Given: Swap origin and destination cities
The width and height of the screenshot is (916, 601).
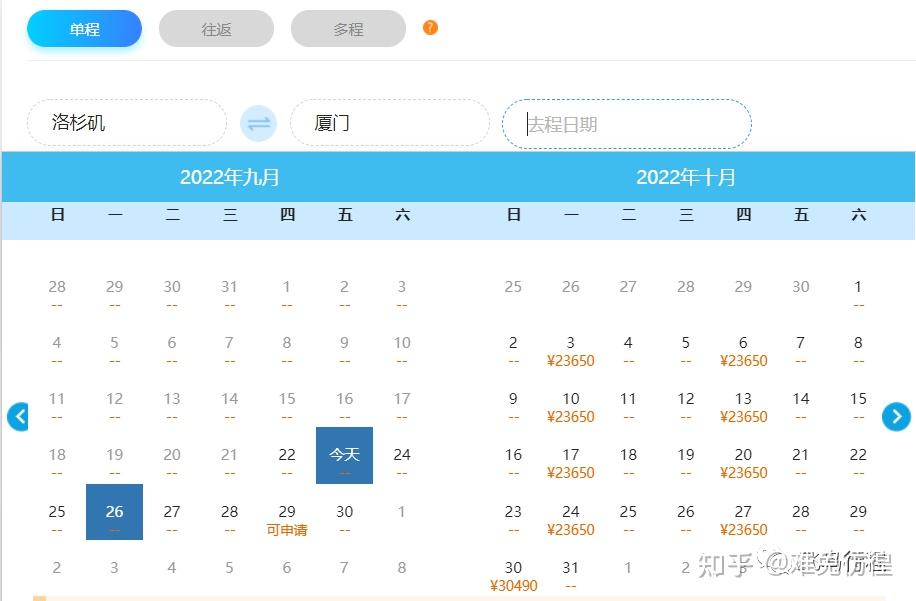Looking at the screenshot, I should [258, 123].
